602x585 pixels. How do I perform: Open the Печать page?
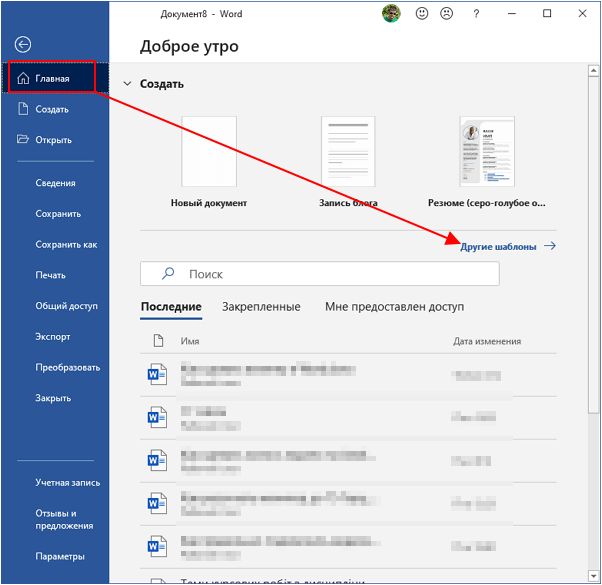(x=50, y=275)
